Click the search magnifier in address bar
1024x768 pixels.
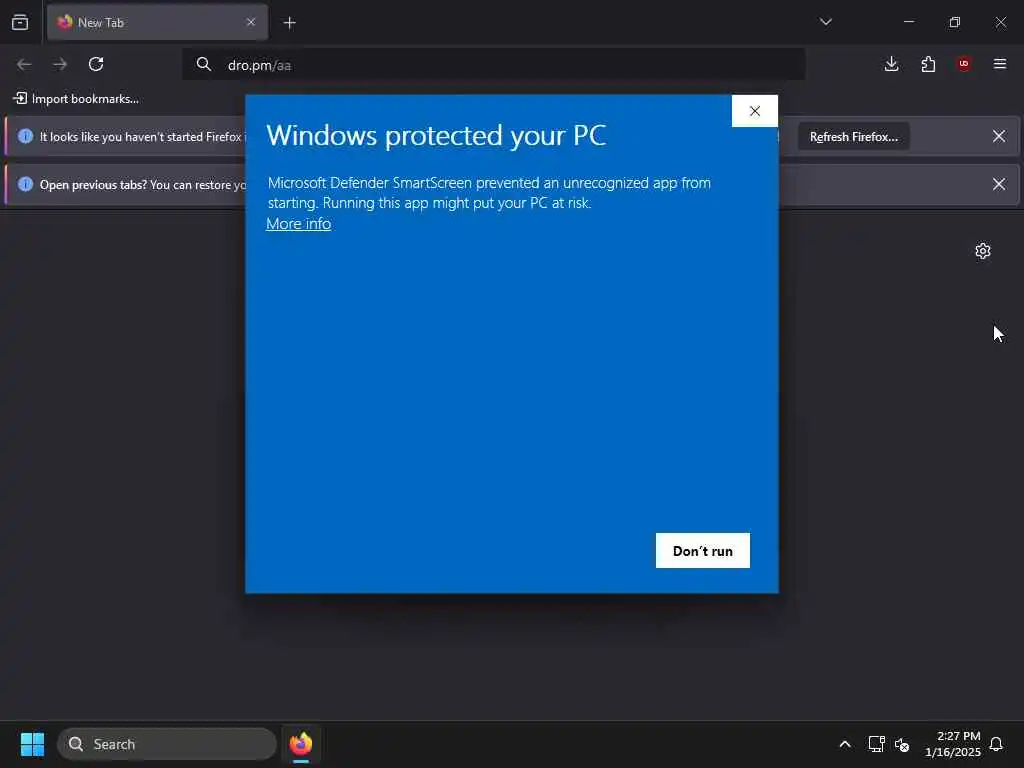(x=204, y=65)
